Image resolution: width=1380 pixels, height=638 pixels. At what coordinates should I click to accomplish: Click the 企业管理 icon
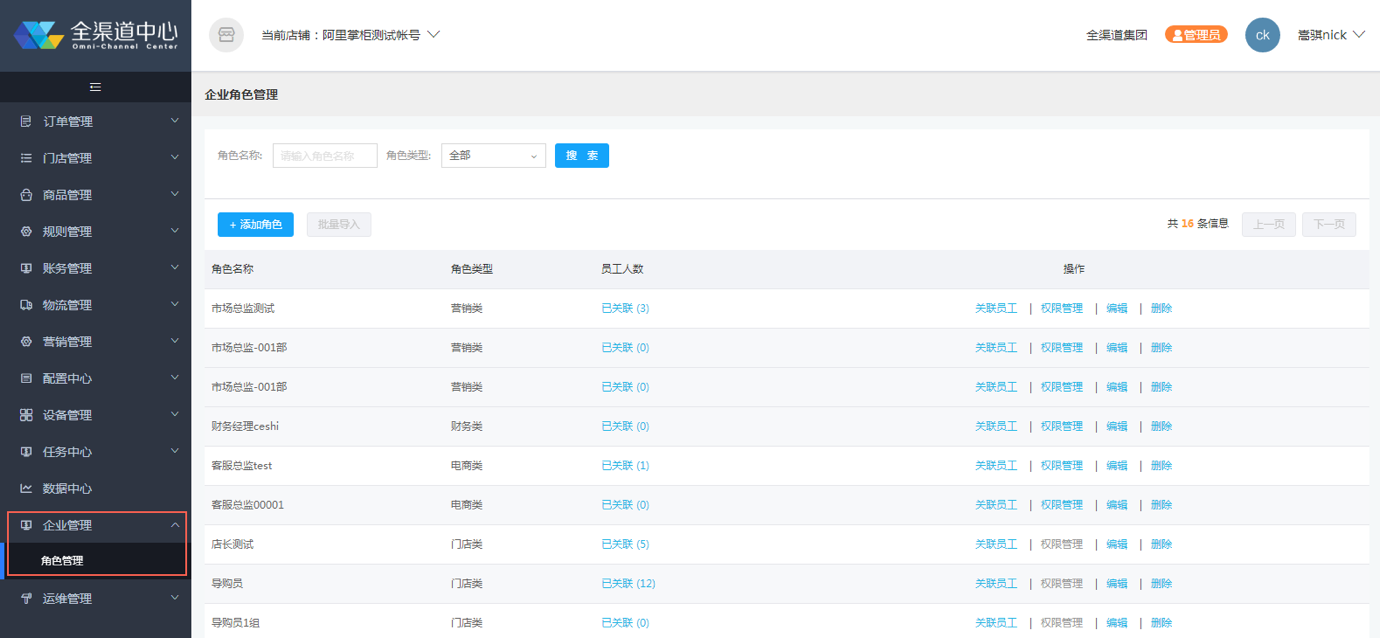click(x=27, y=525)
